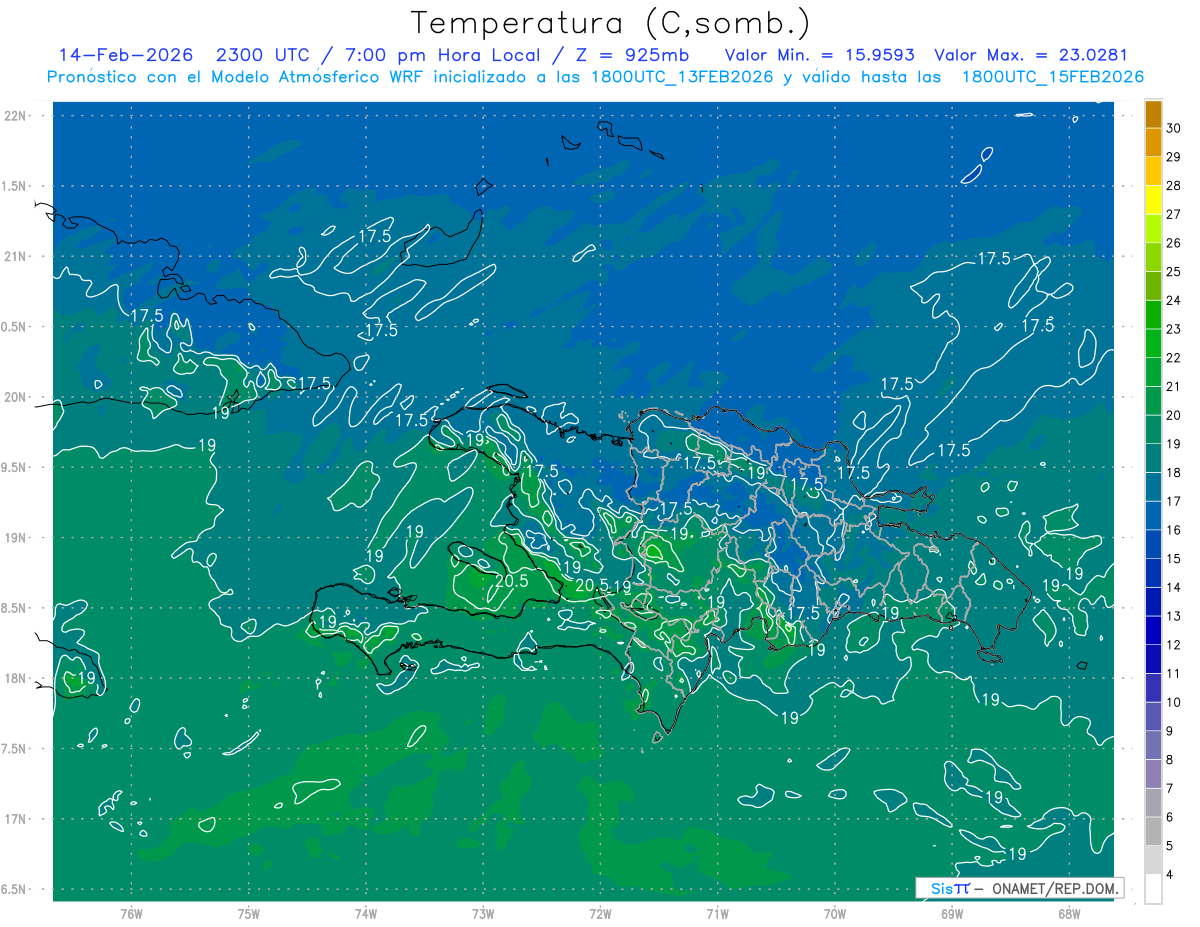Image resolution: width=1200 pixels, height=927 pixels.
Task: Click the legend scale number 13
Action: pos(1175,616)
